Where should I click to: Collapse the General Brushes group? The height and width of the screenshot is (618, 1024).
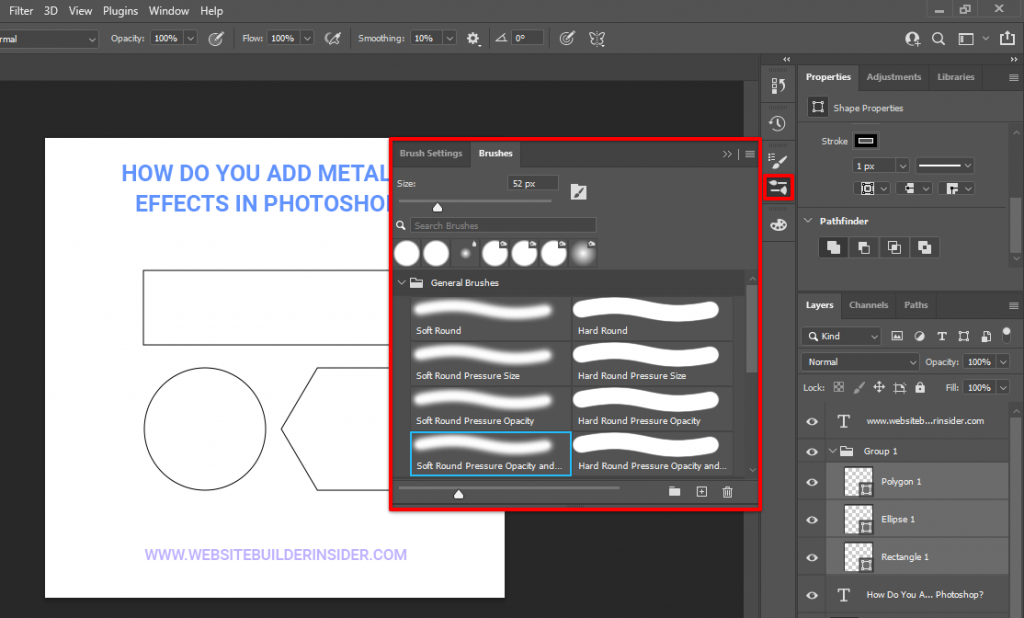click(403, 283)
